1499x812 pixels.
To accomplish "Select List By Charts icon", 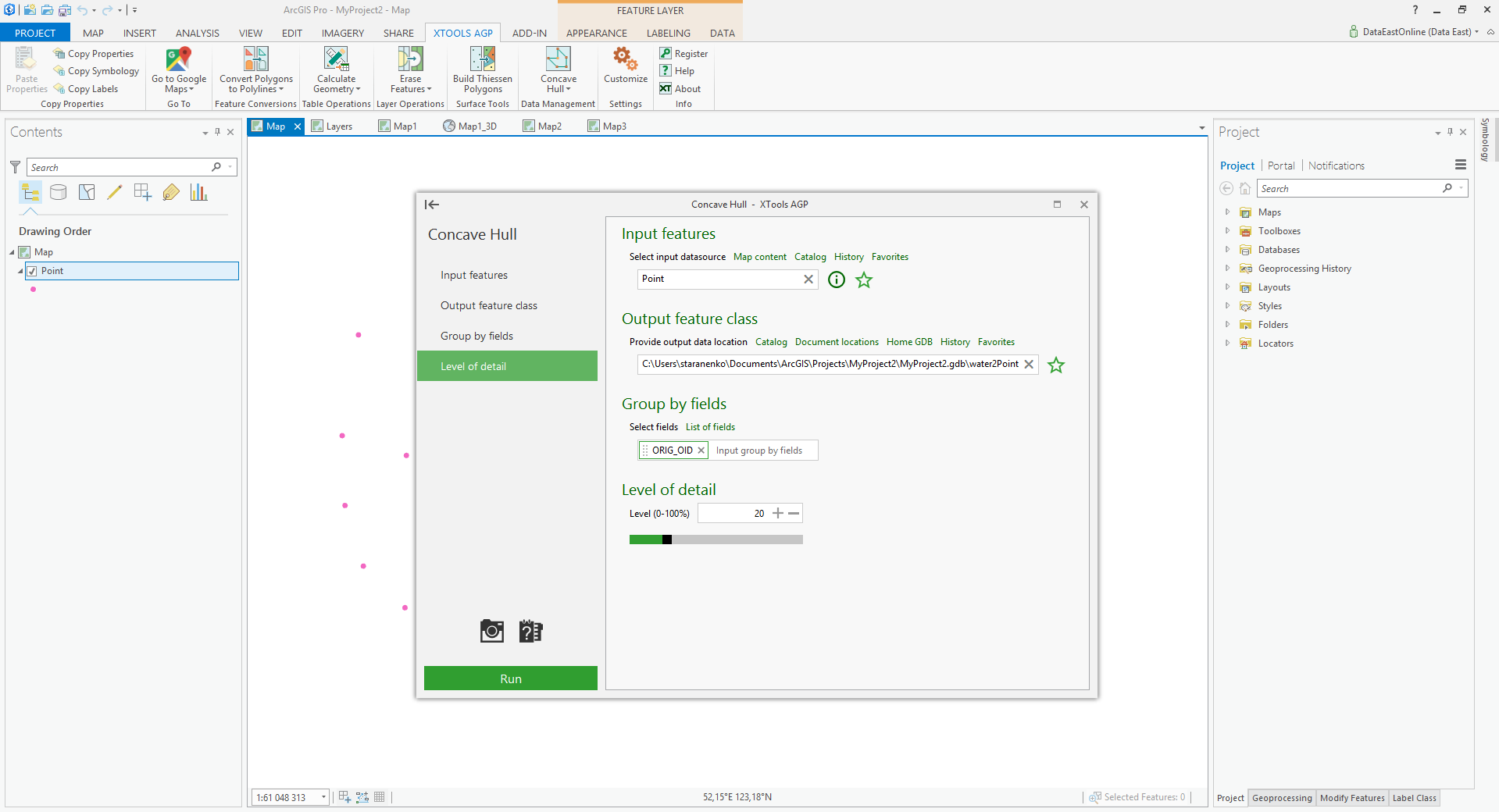I will coord(199,192).
